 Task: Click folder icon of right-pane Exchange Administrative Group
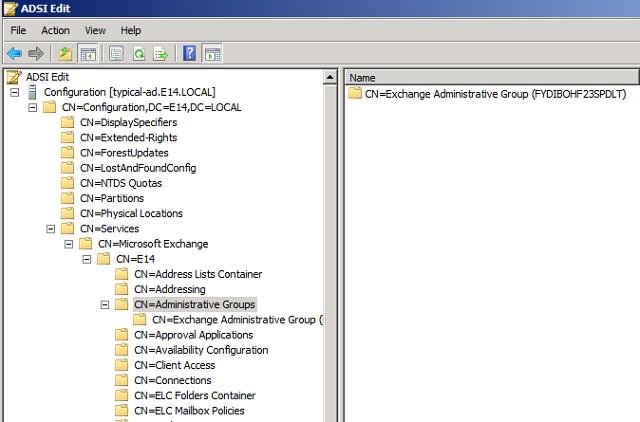coord(355,93)
